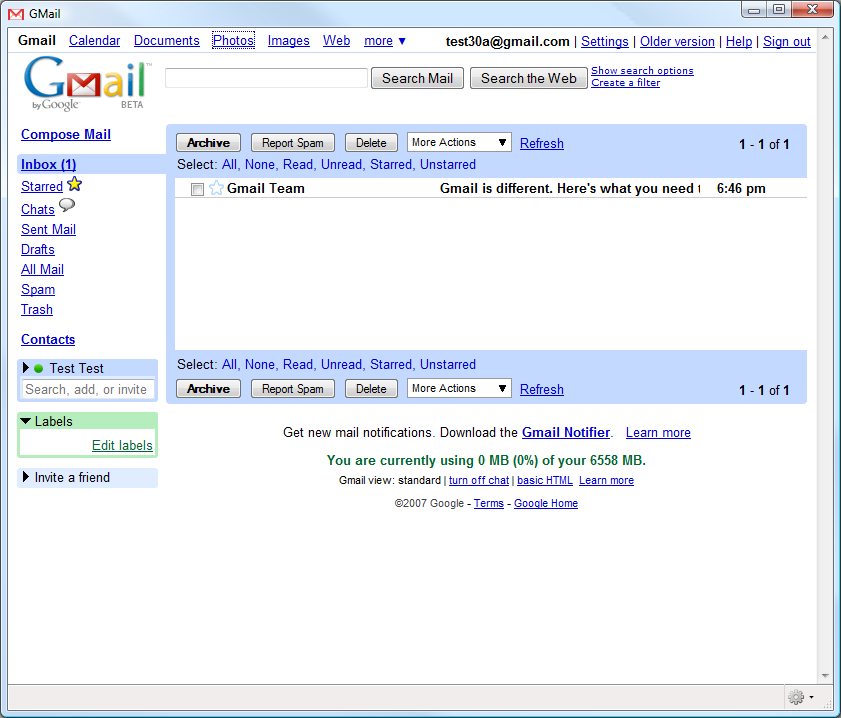The height and width of the screenshot is (718, 841).
Task: Open the Older version link
Action: 677,41
